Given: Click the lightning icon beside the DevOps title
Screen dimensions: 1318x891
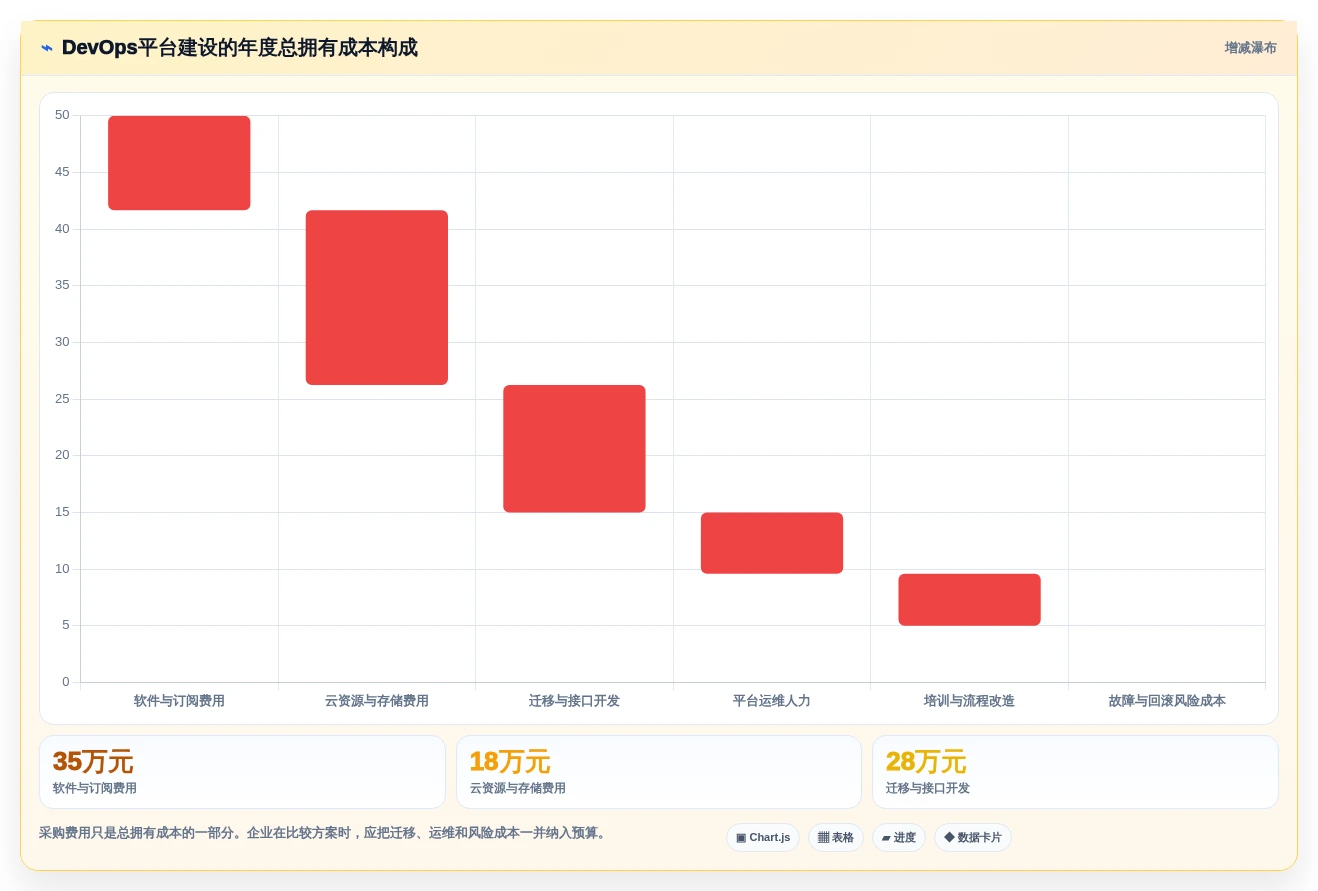Looking at the screenshot, I should click(x=47, y=48).
